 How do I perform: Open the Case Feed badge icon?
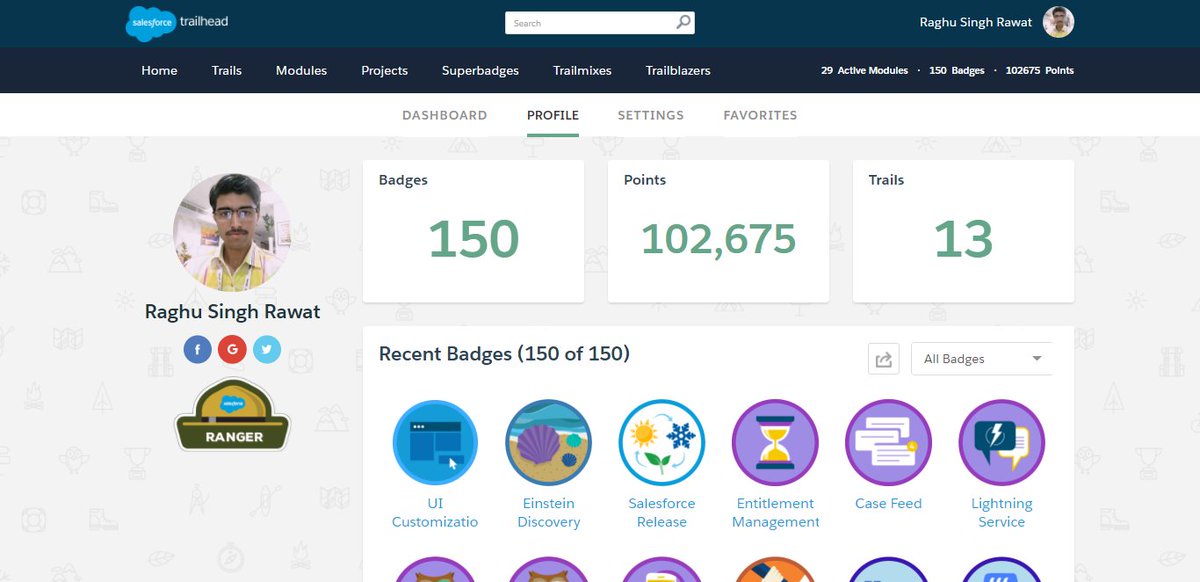pos(888,442)
